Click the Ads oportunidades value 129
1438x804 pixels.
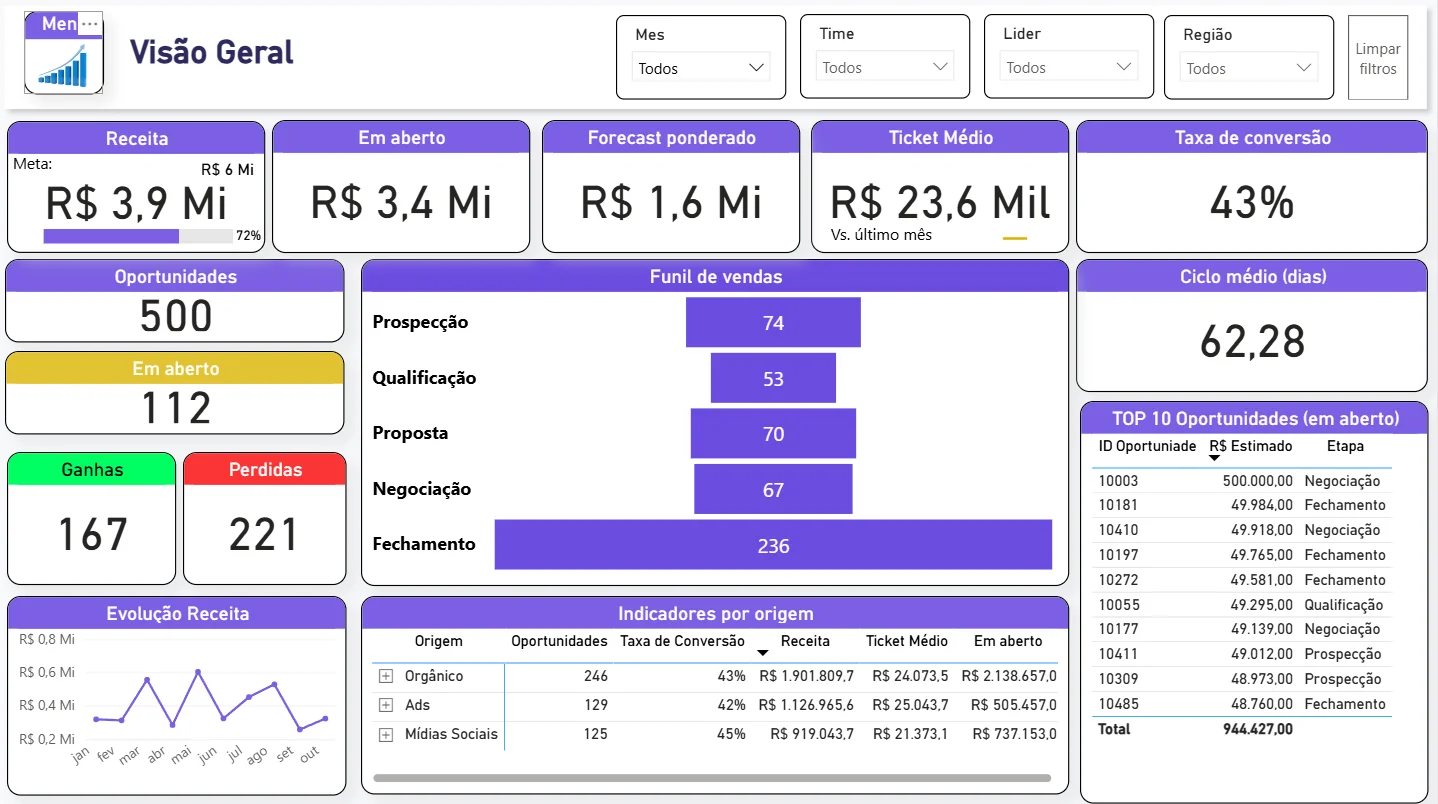tap(596, 705)
